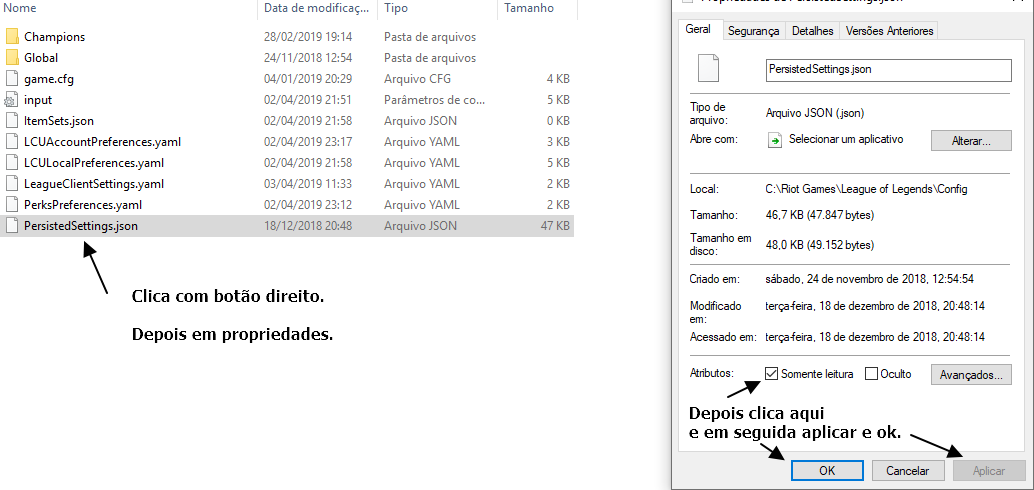
Task: Click the PersistedSettings.json filename input field
Action: tap(888, 70)
